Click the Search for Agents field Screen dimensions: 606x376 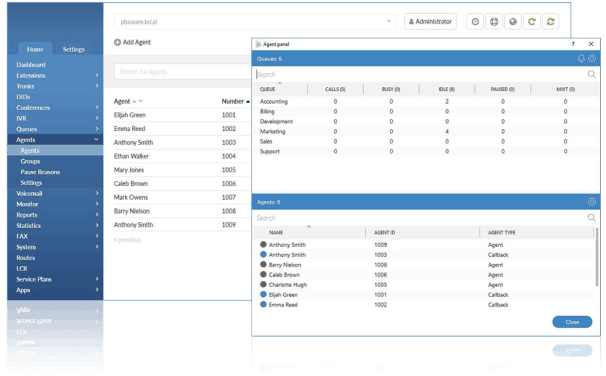point(182,71)
